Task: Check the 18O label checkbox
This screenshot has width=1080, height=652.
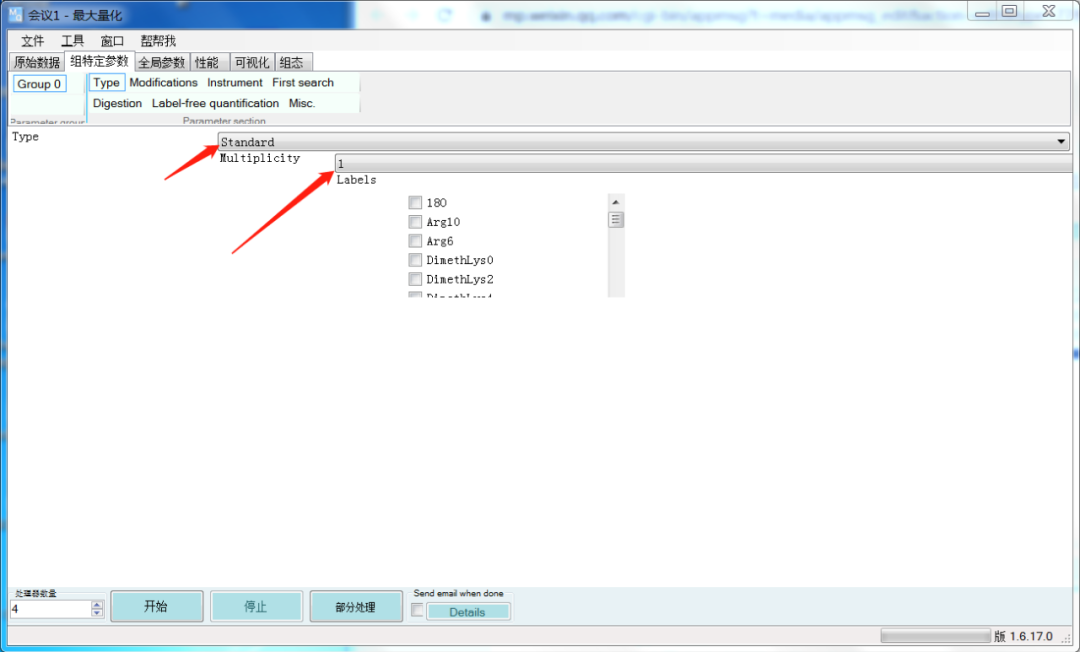Action: (415, 202)
